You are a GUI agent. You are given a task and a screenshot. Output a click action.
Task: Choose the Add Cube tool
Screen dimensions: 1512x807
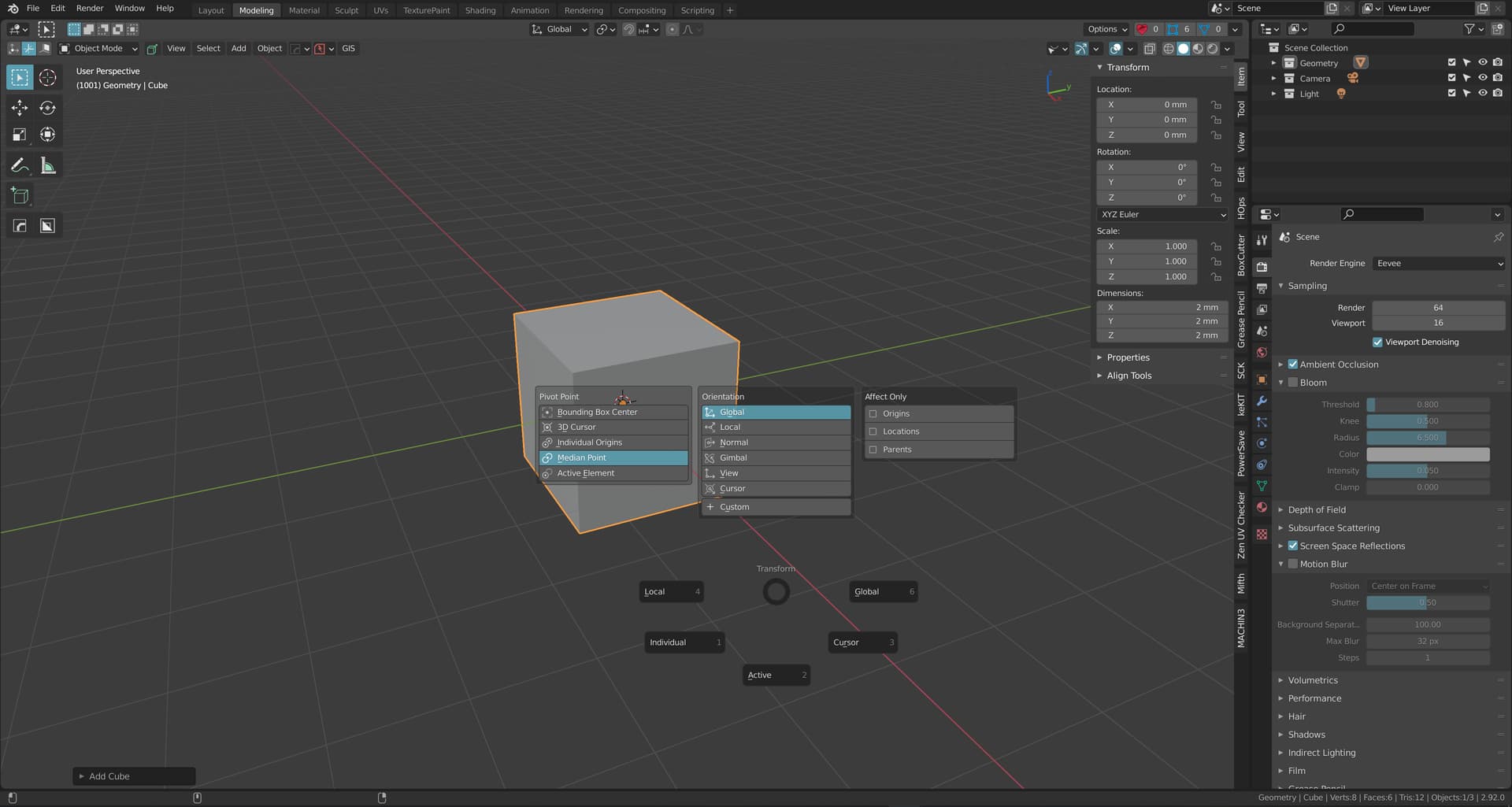pos(20,196)
